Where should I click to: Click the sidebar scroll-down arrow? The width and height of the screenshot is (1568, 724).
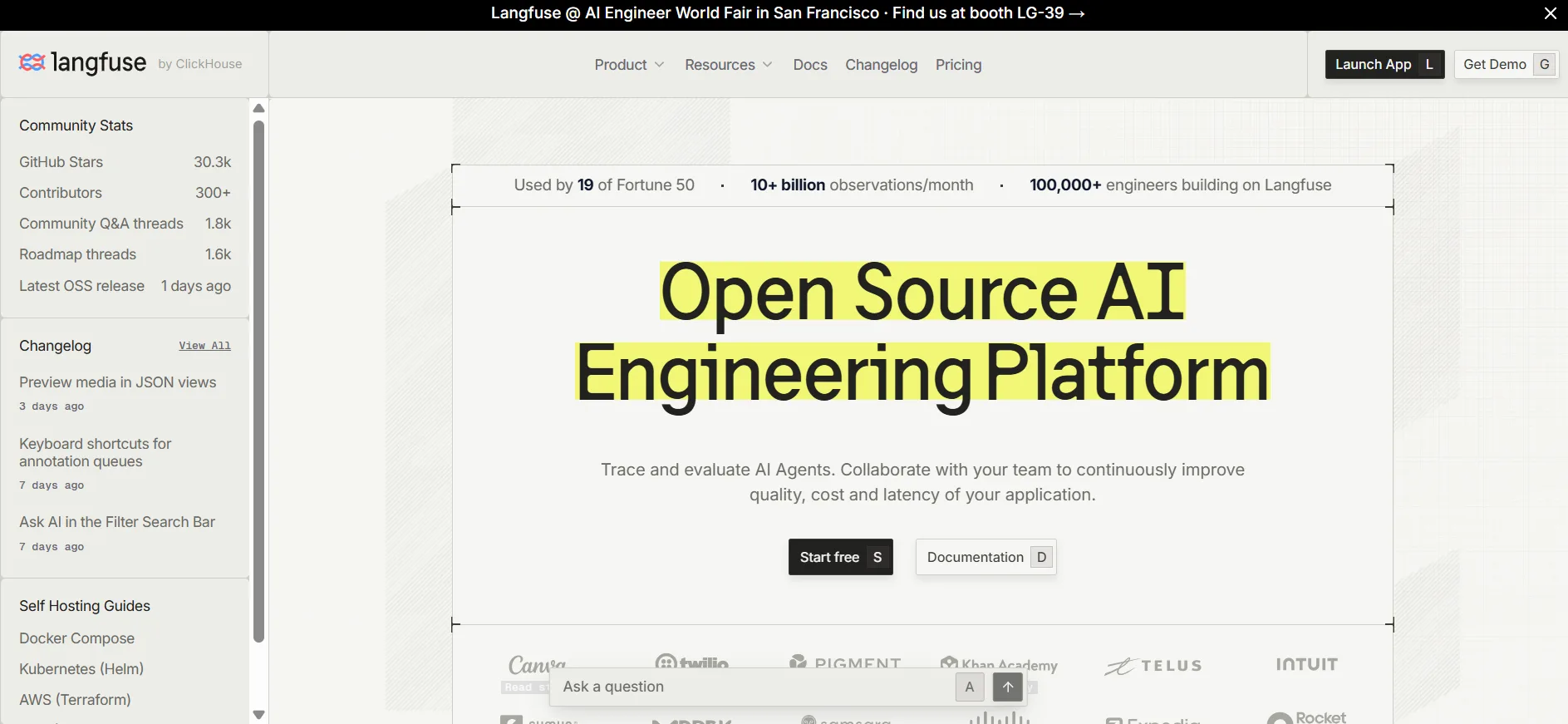coord(258,715)
